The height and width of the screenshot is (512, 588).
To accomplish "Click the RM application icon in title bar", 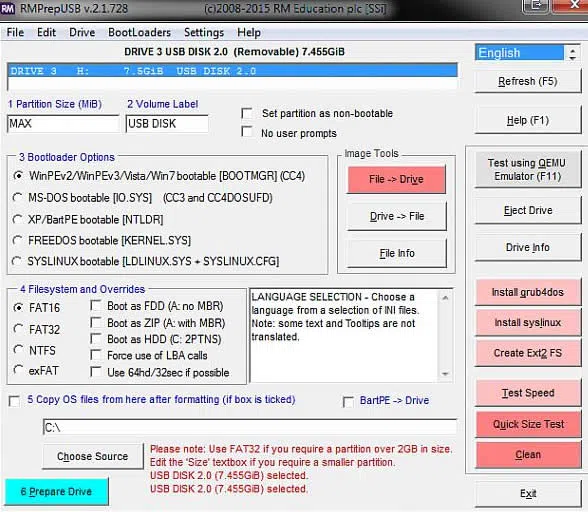I will pos(8,8).
